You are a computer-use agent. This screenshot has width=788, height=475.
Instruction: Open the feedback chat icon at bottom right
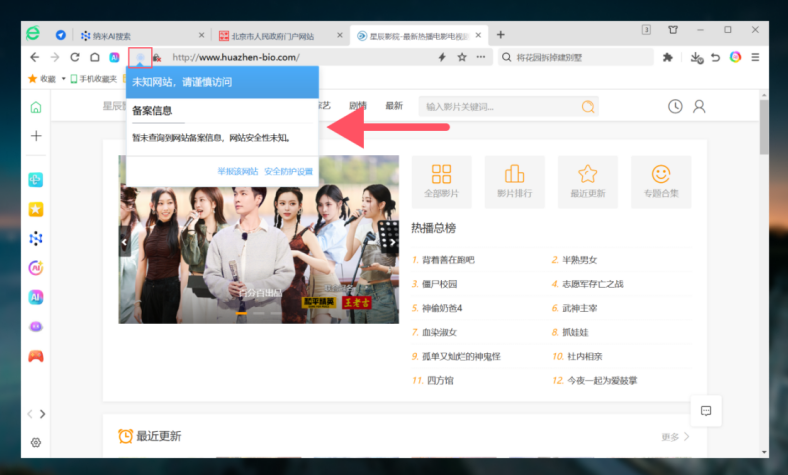pos(705,410)
